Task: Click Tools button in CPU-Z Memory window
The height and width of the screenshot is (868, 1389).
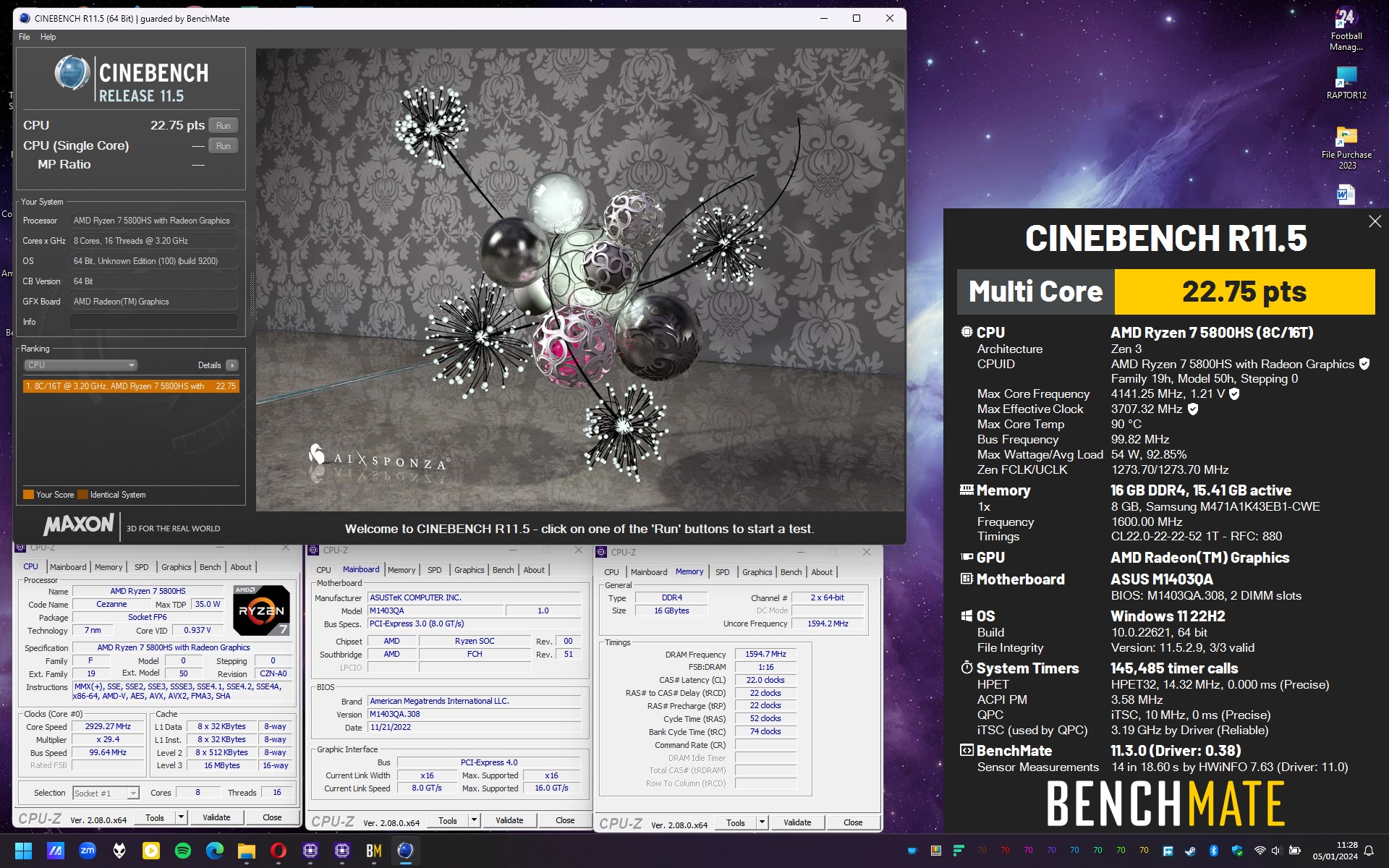Action: [x=736, y=822]
